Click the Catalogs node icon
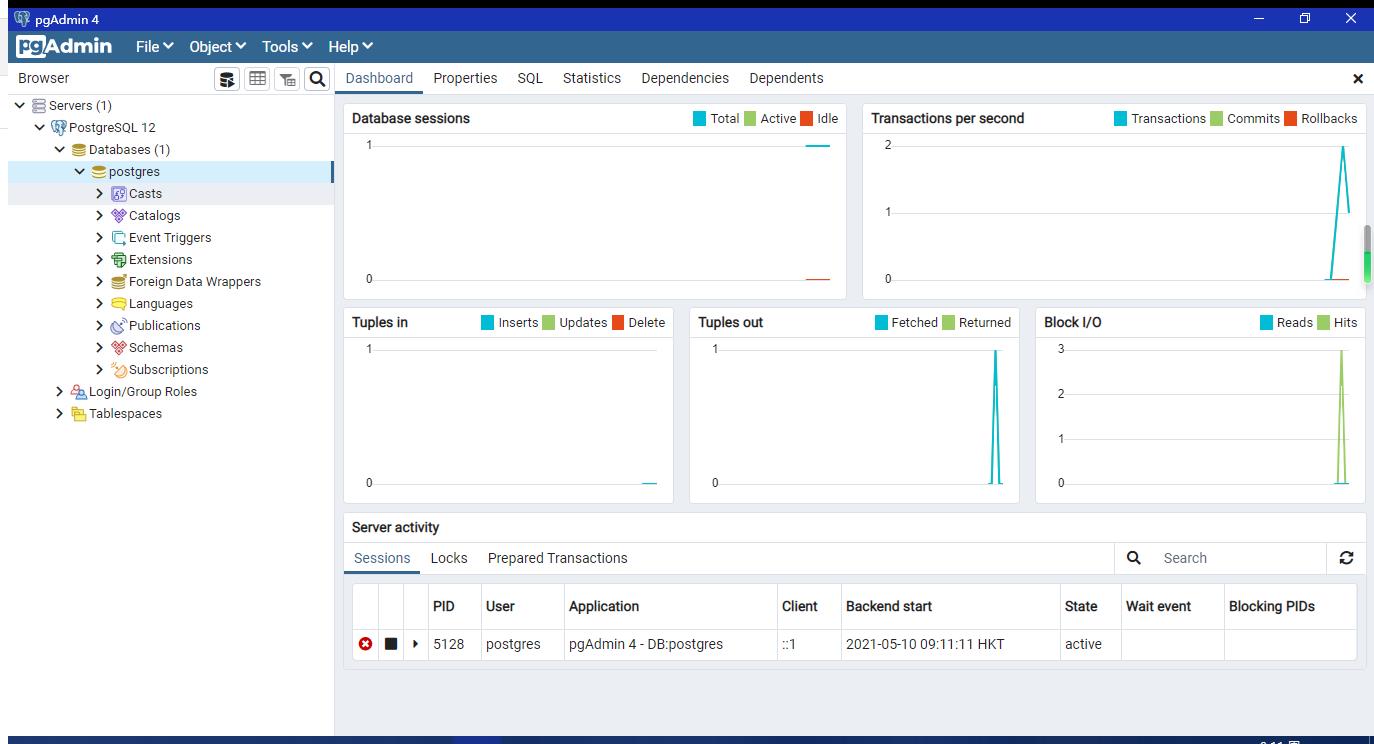This screenshot has width=1374, height=744. pyautogui.click(x=119, y=216)
